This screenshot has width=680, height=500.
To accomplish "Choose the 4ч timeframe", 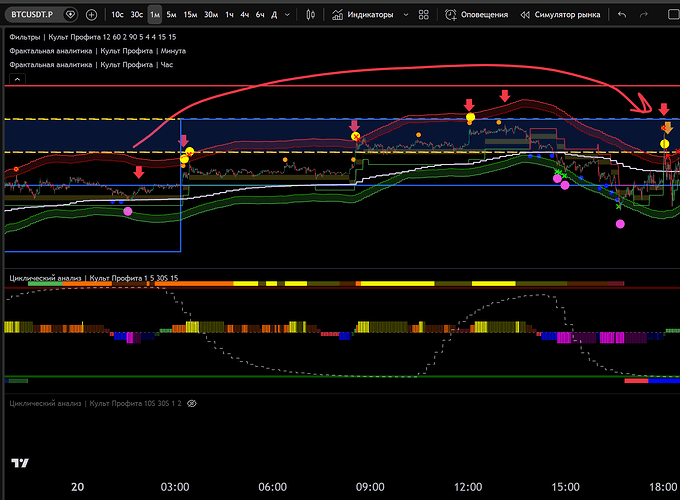I will tap(246, 15).
